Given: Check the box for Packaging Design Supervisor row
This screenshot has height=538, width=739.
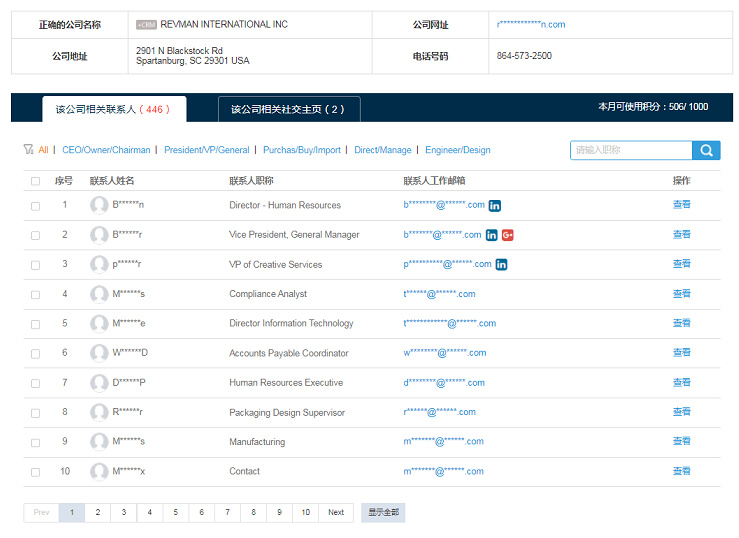Looking at the screenshot, I should coord(35,413).
